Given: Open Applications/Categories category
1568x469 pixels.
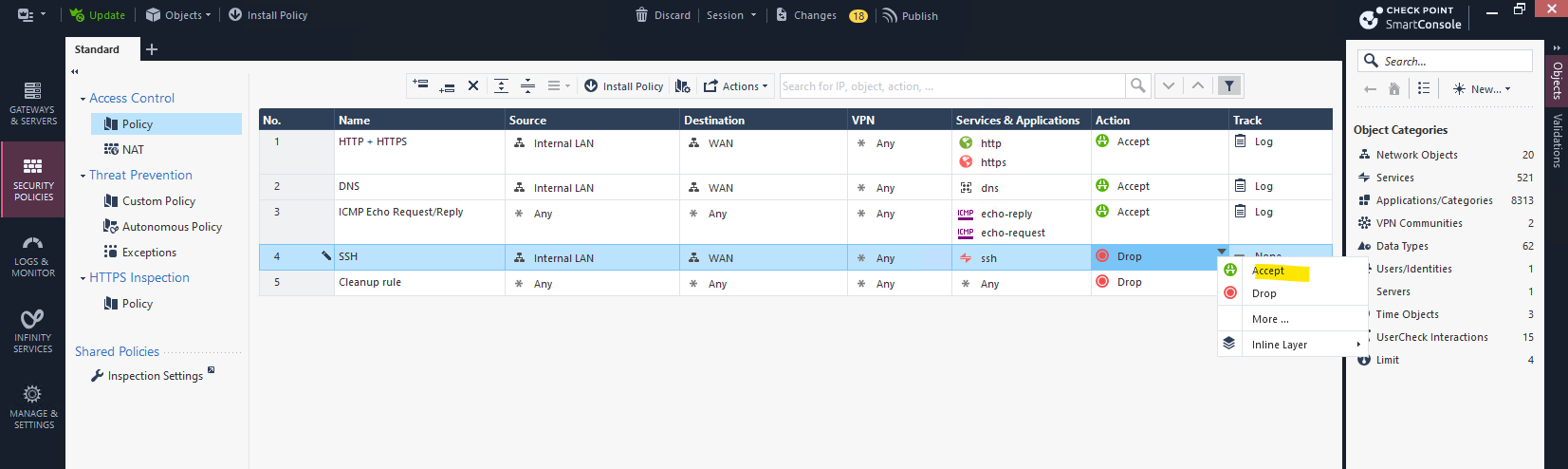Looking at the screenshot, I should point(1446,200).
